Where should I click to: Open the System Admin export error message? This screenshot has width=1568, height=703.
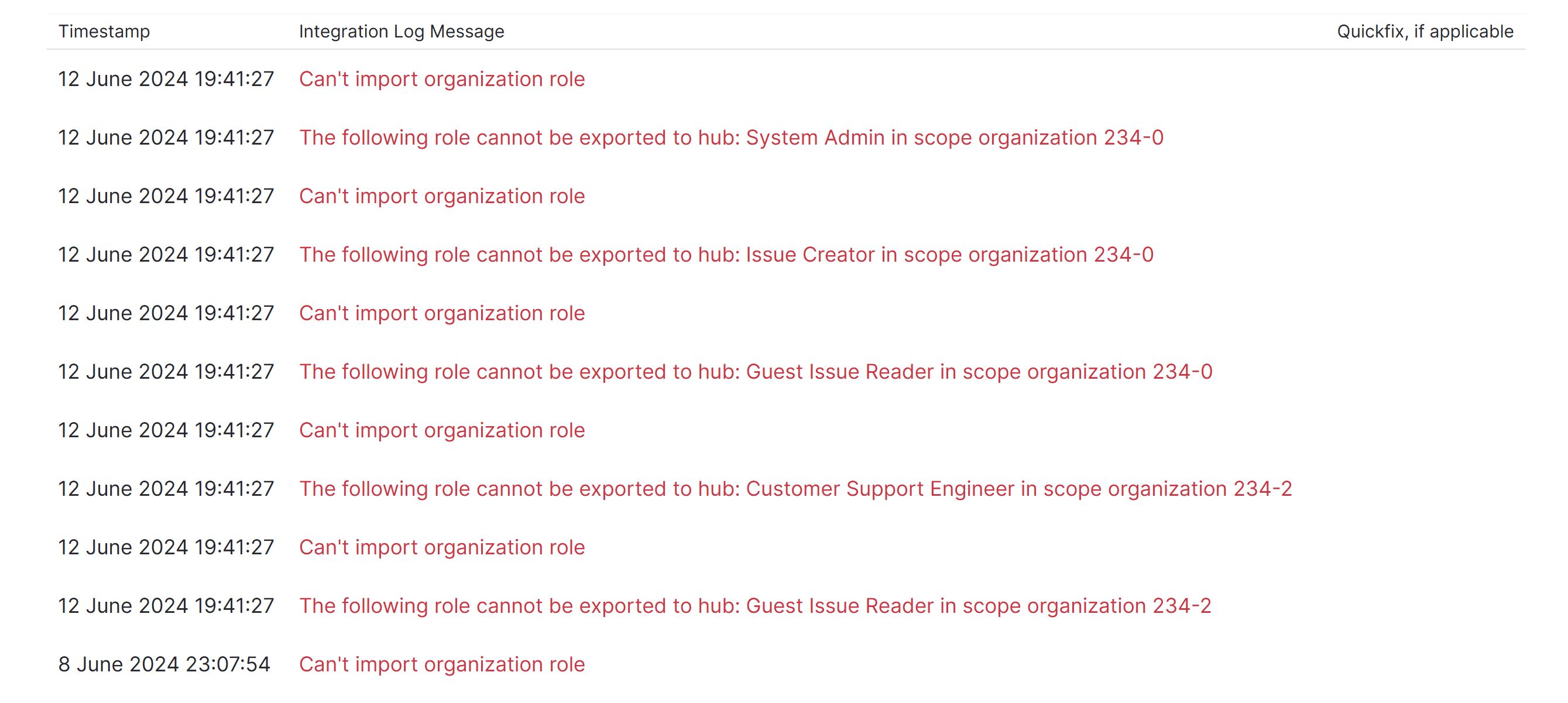pos(730,138)
